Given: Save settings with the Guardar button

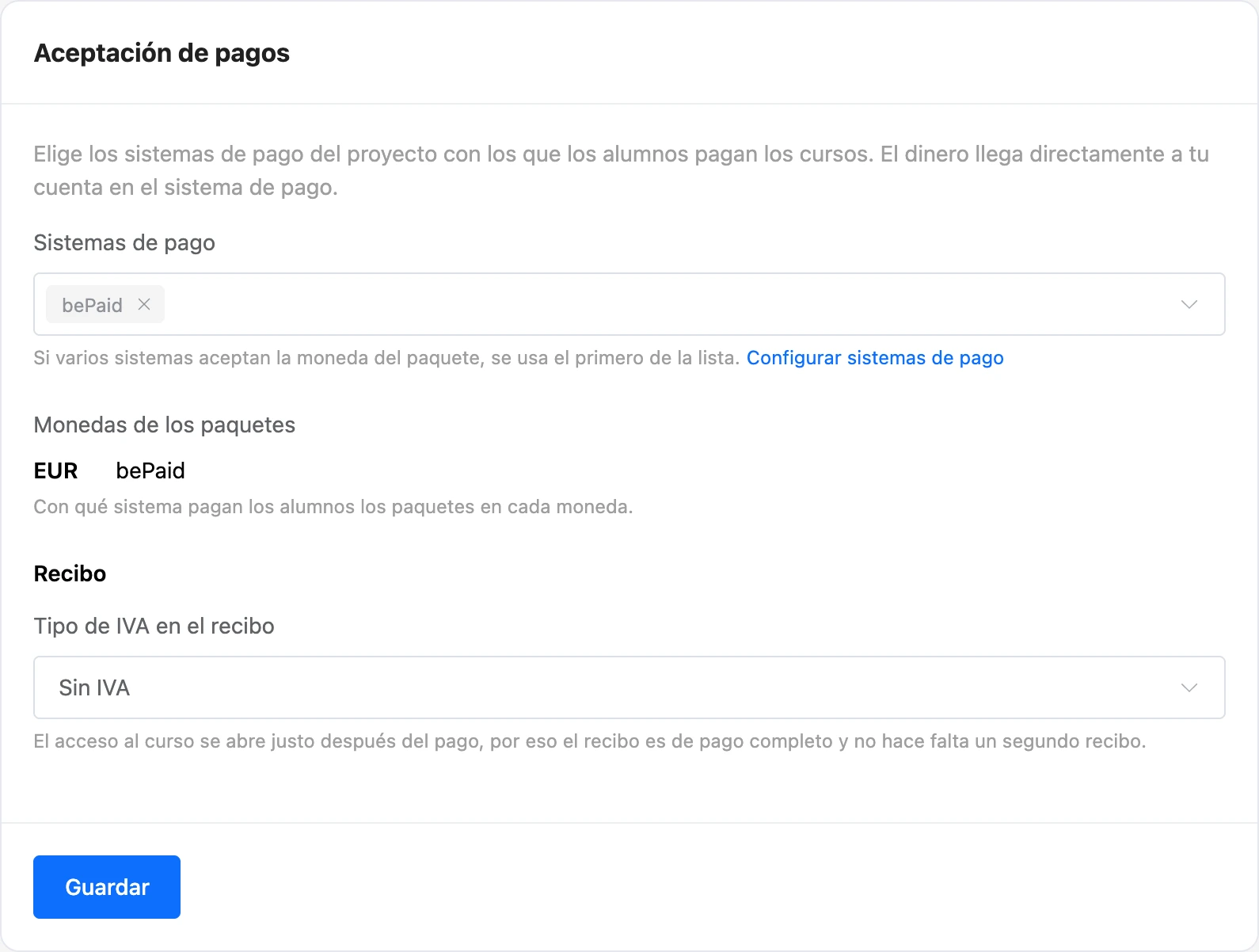Looking at the screenshot, I should point(107,887).
